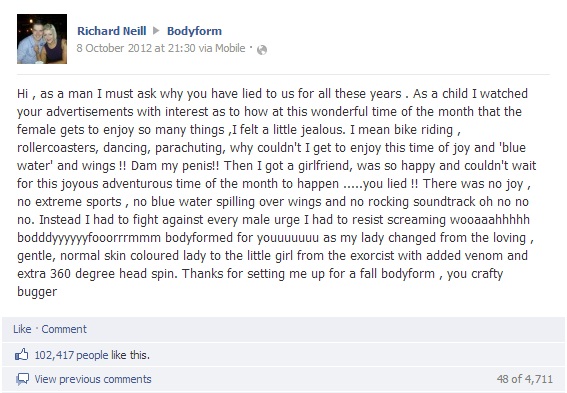
Task: Click the '48 of 4,711' comment counter
Action: (x=525, y=379)
